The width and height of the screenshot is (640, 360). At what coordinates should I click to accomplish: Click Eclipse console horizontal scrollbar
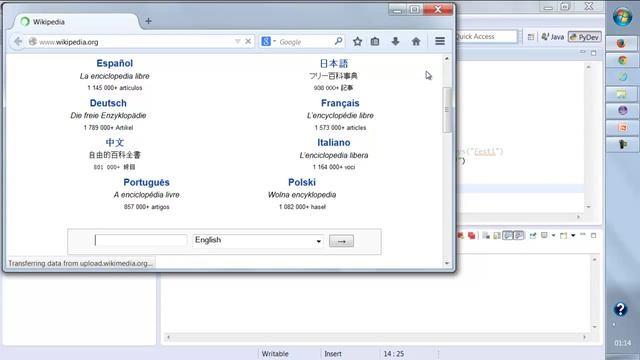[x=376, y=337]
